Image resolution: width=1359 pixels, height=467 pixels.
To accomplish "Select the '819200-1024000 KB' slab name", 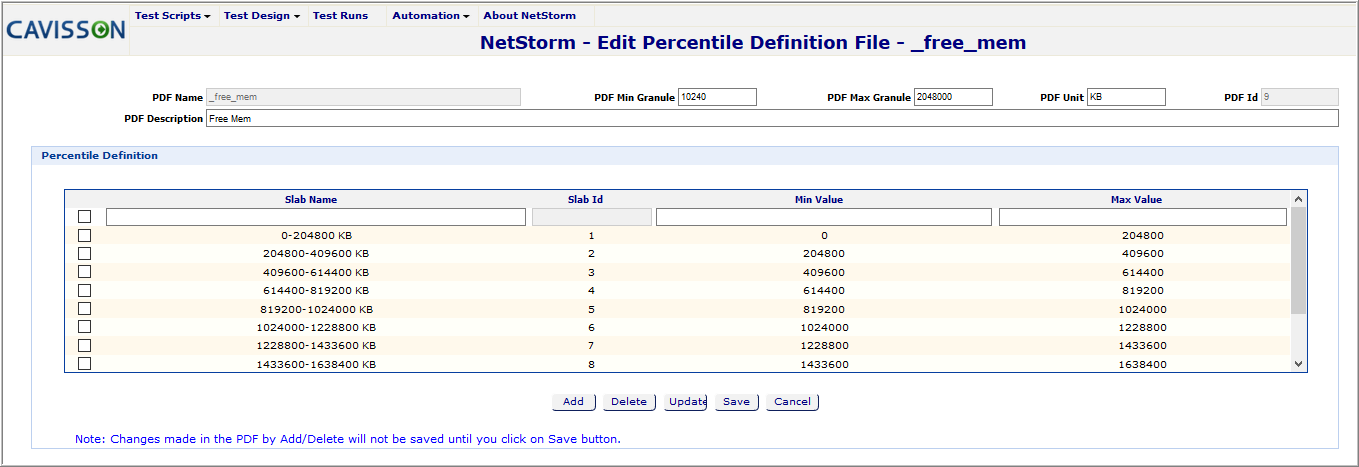I will pyautogui.click(x=316, y=309).
